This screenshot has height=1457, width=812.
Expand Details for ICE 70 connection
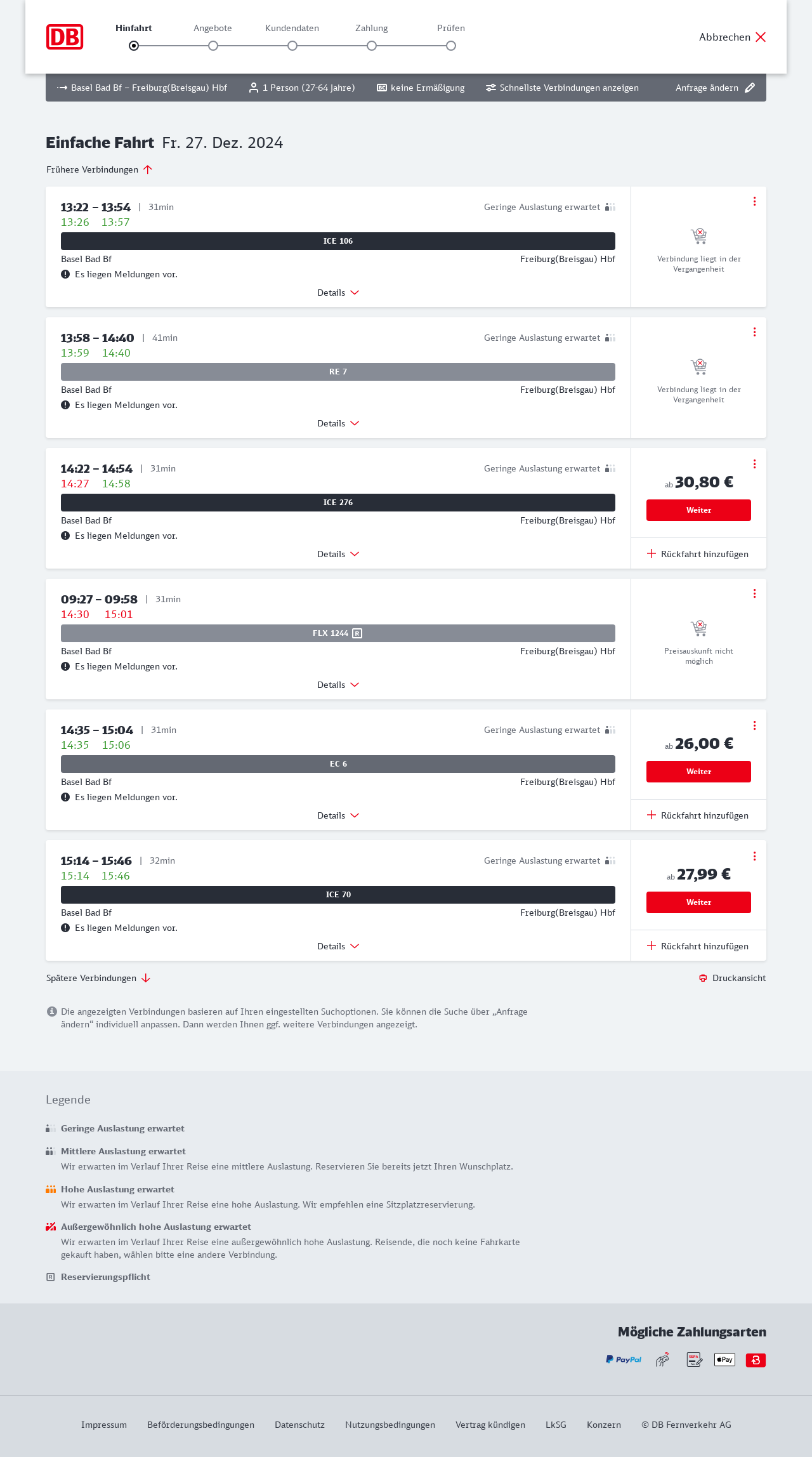pos(338,946)
